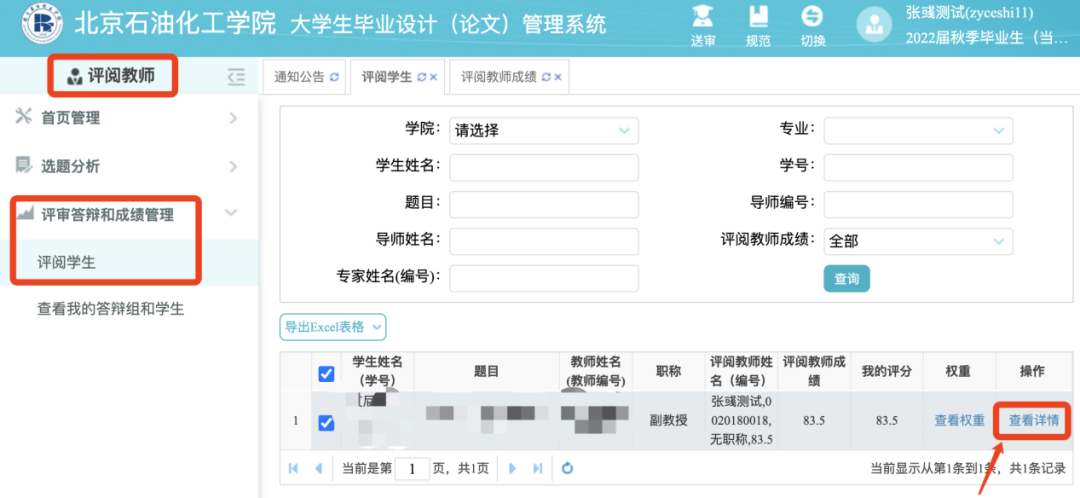Refresh the 通知公告 tab via its icon
The height and width of the screenshot is (498, 1080).
(x=335, y=77)
